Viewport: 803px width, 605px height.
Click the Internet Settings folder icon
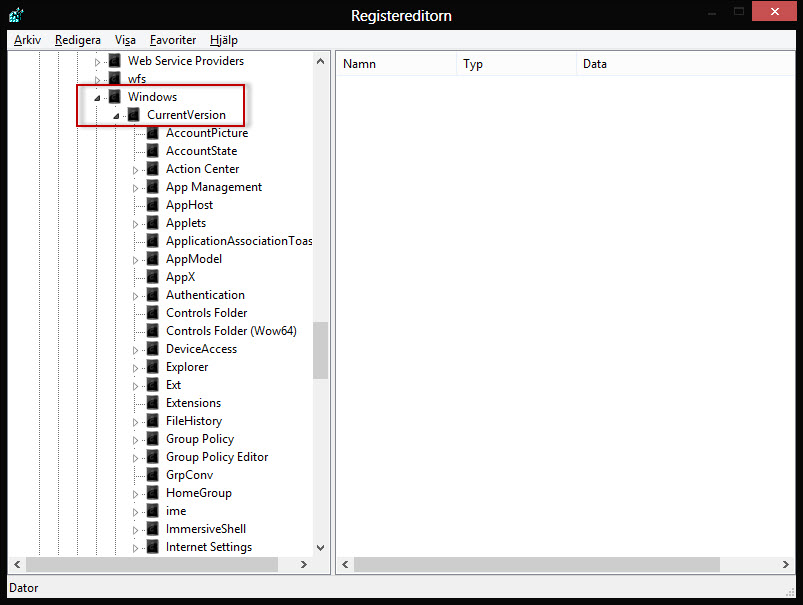coord(153,547)
